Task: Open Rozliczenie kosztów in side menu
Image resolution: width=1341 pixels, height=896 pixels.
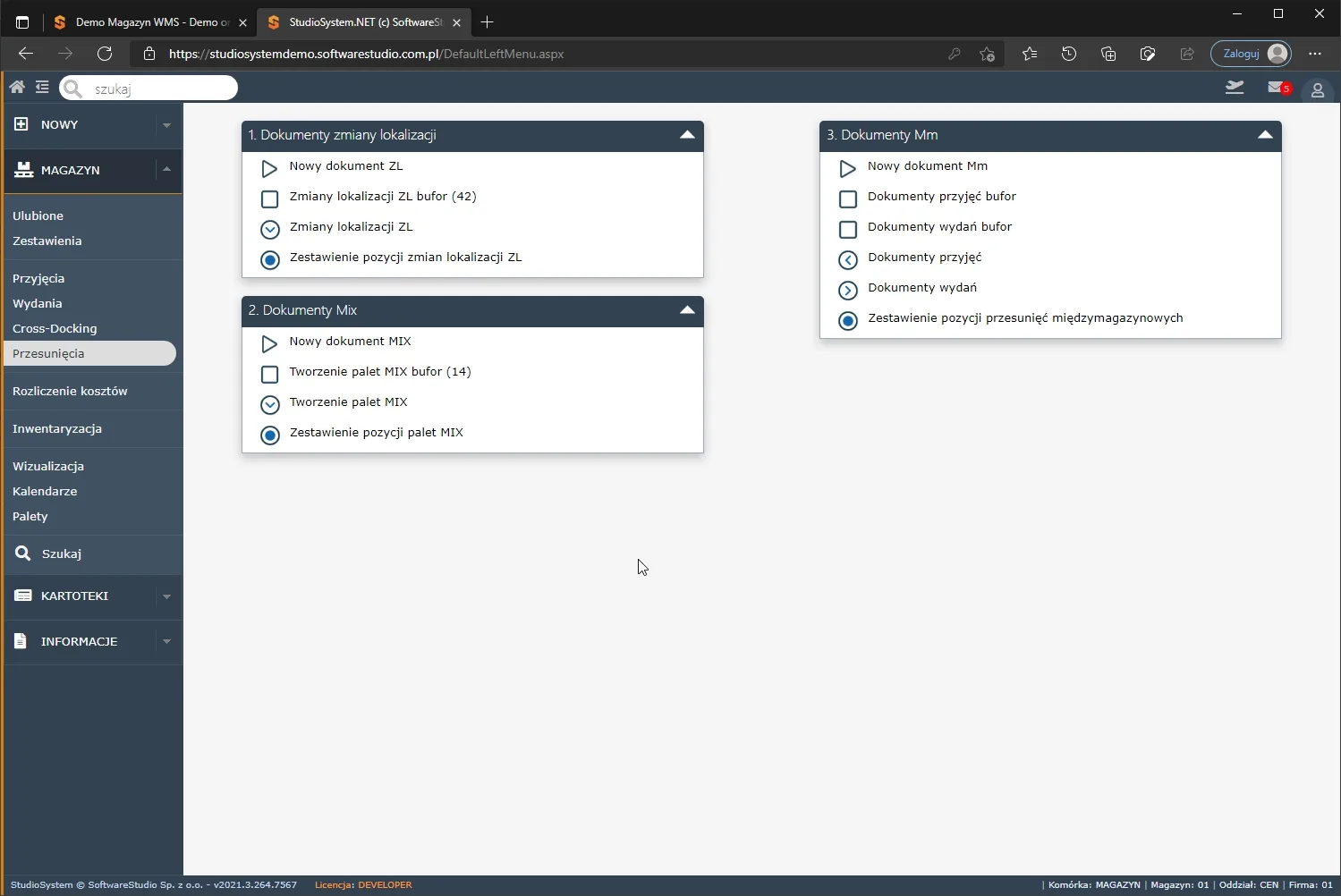Action: pyautogui.click(x=70, y=391)
